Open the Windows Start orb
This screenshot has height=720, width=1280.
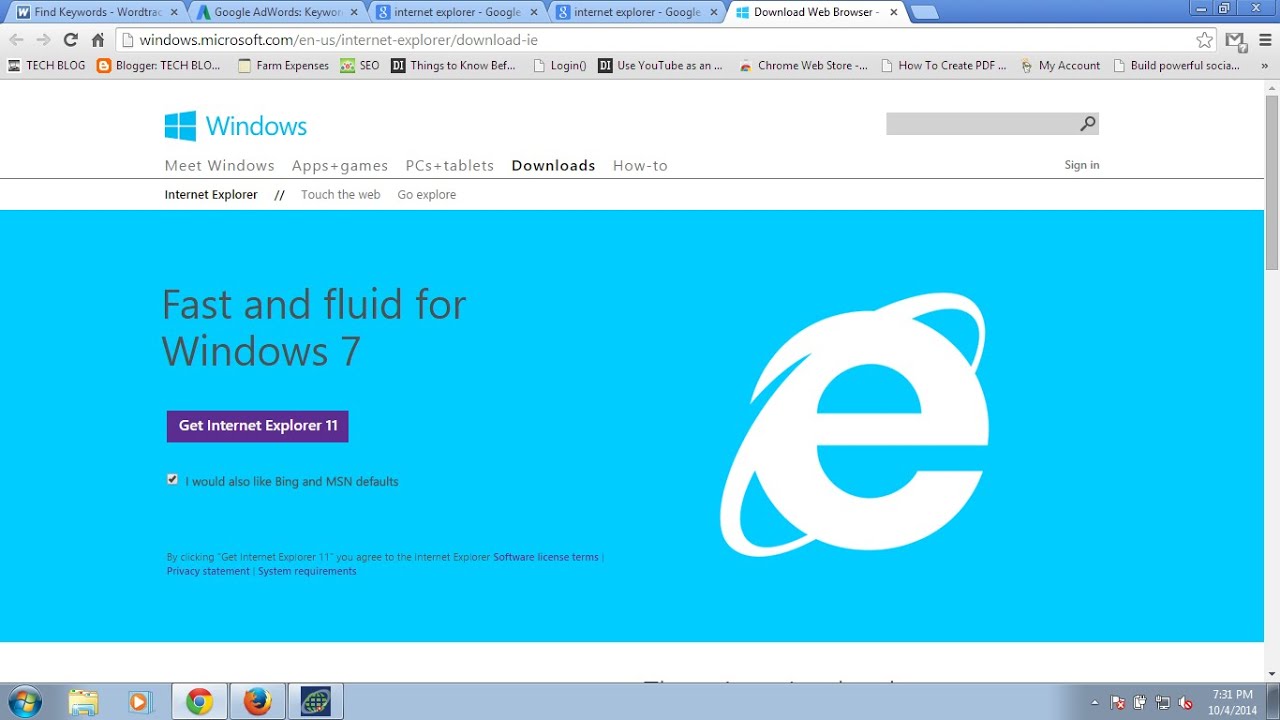(23, 702)
